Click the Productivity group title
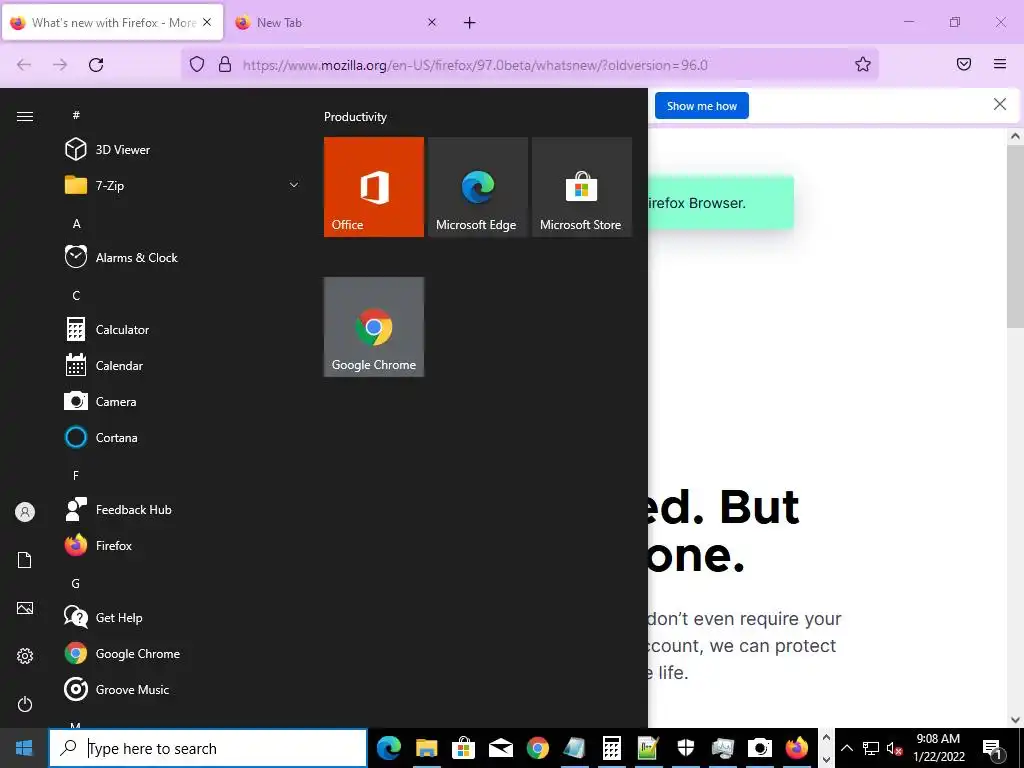The image size is (1024, 768). pos(355,117)
